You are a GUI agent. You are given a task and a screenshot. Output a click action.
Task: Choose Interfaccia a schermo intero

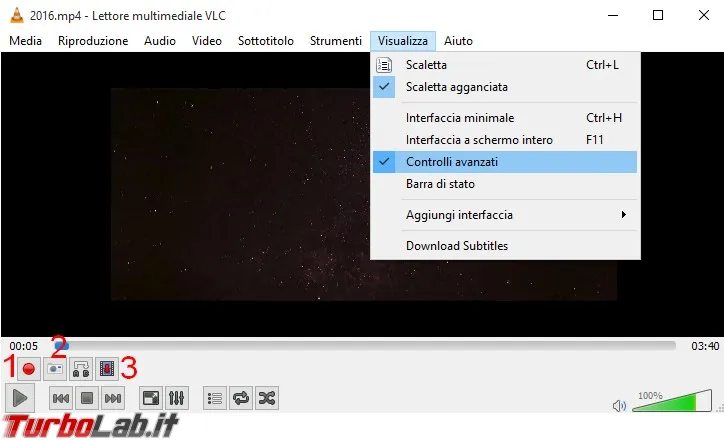pos(505,140)
